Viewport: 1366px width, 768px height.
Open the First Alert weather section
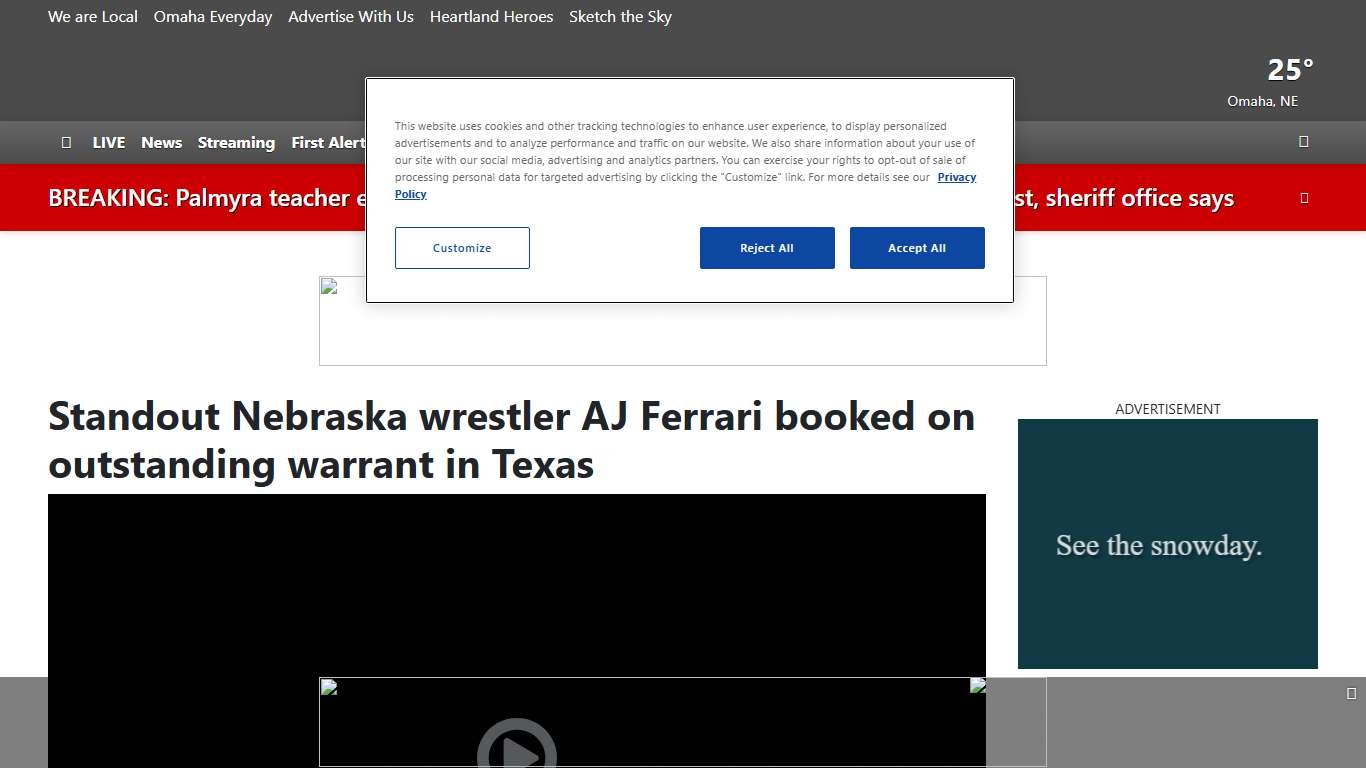tap(328, 142)
